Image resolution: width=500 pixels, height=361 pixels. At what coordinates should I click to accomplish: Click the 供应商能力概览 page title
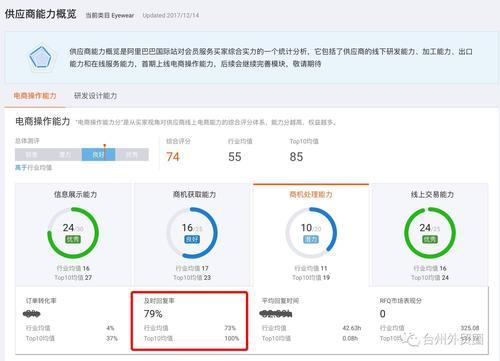(40, 14)
